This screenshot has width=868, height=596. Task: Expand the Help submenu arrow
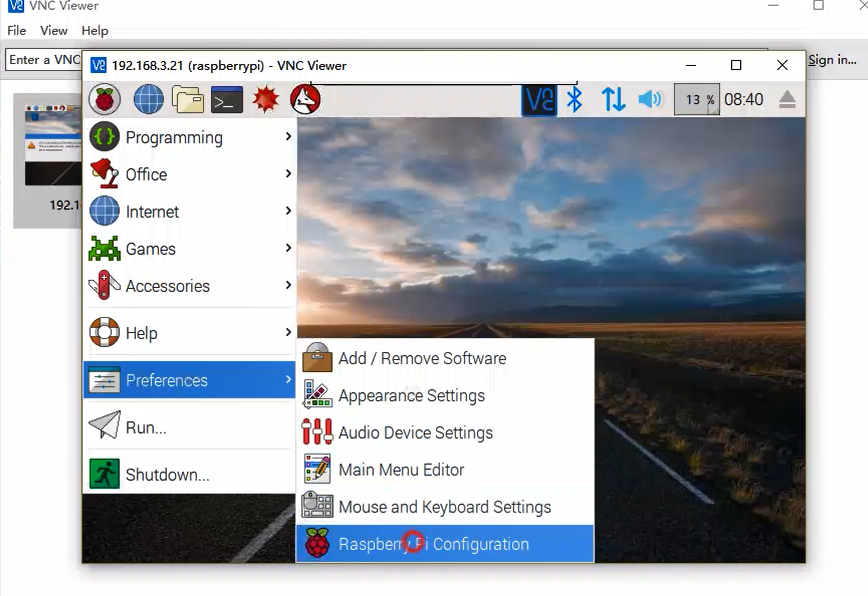coord(288,332)
